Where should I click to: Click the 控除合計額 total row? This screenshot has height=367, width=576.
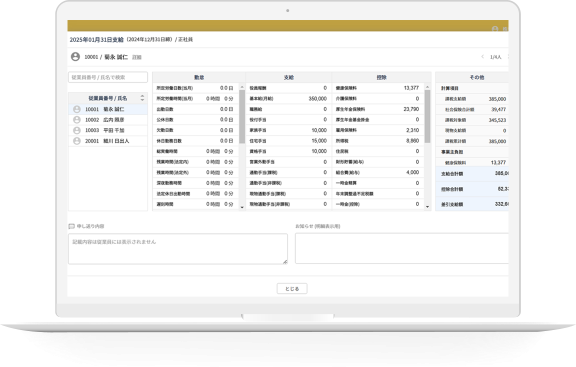pos(472,189)
